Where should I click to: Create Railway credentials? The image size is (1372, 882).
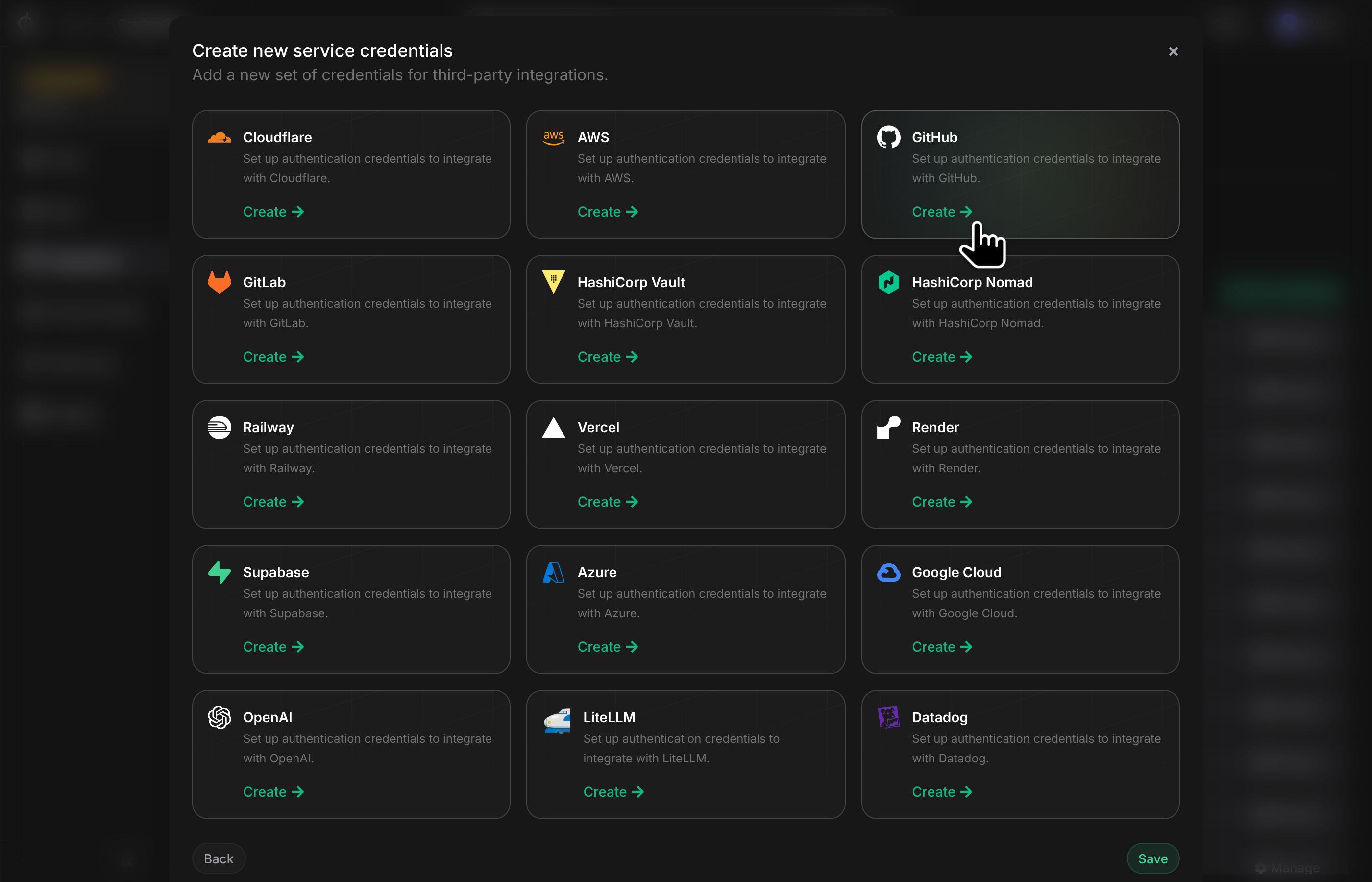pyautogui.click(x=273, y=502)
